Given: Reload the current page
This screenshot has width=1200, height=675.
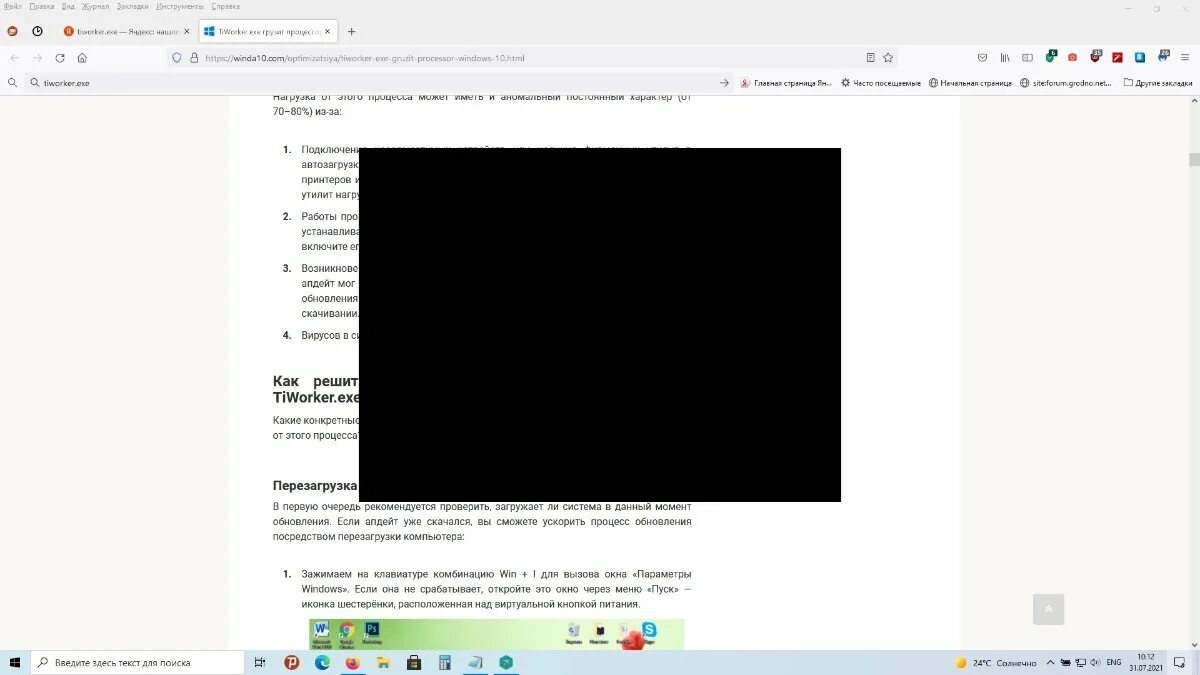Looking at the screenshot, I should click(x=60, y=58).
